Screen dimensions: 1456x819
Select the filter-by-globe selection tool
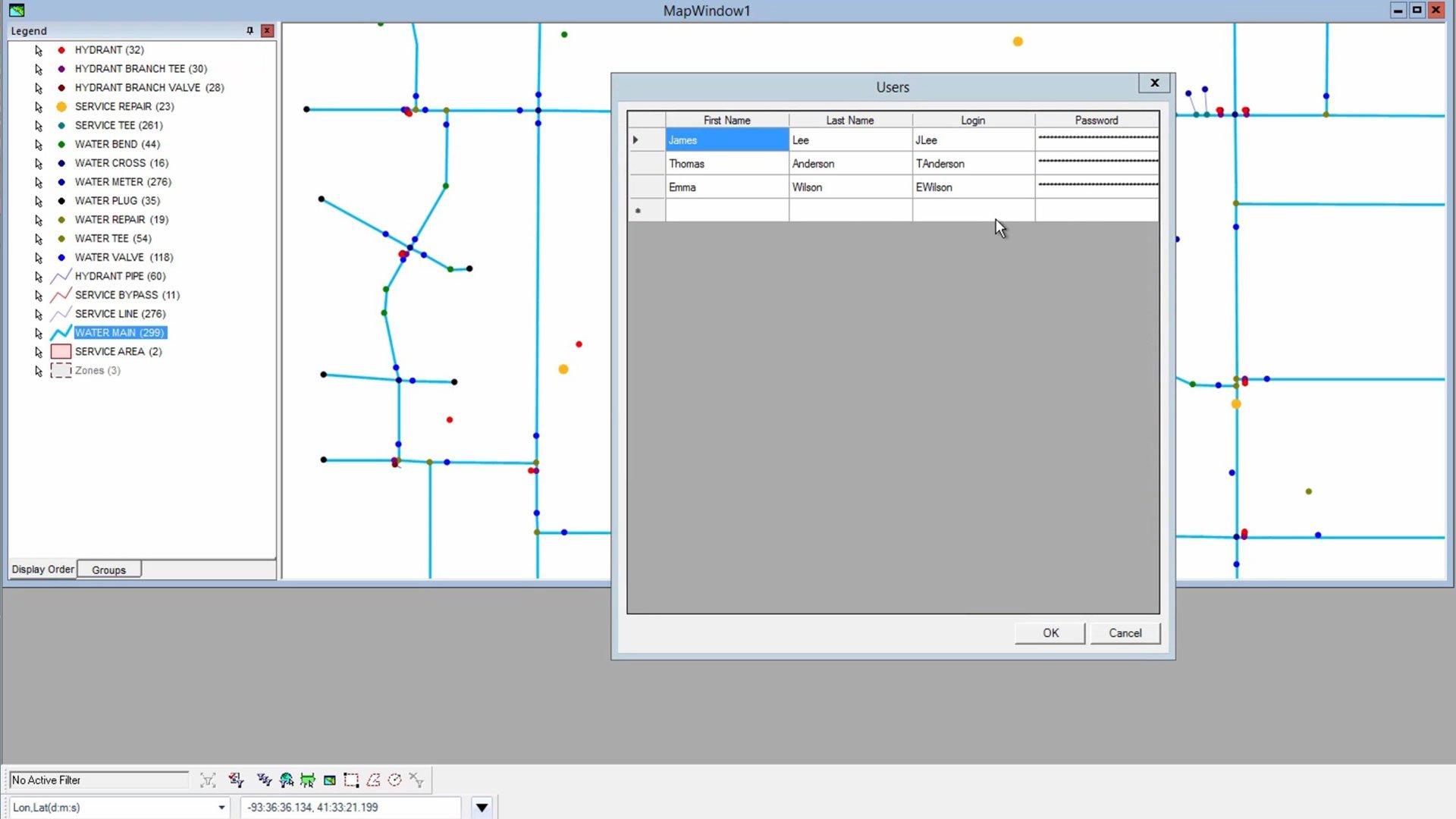286,780
